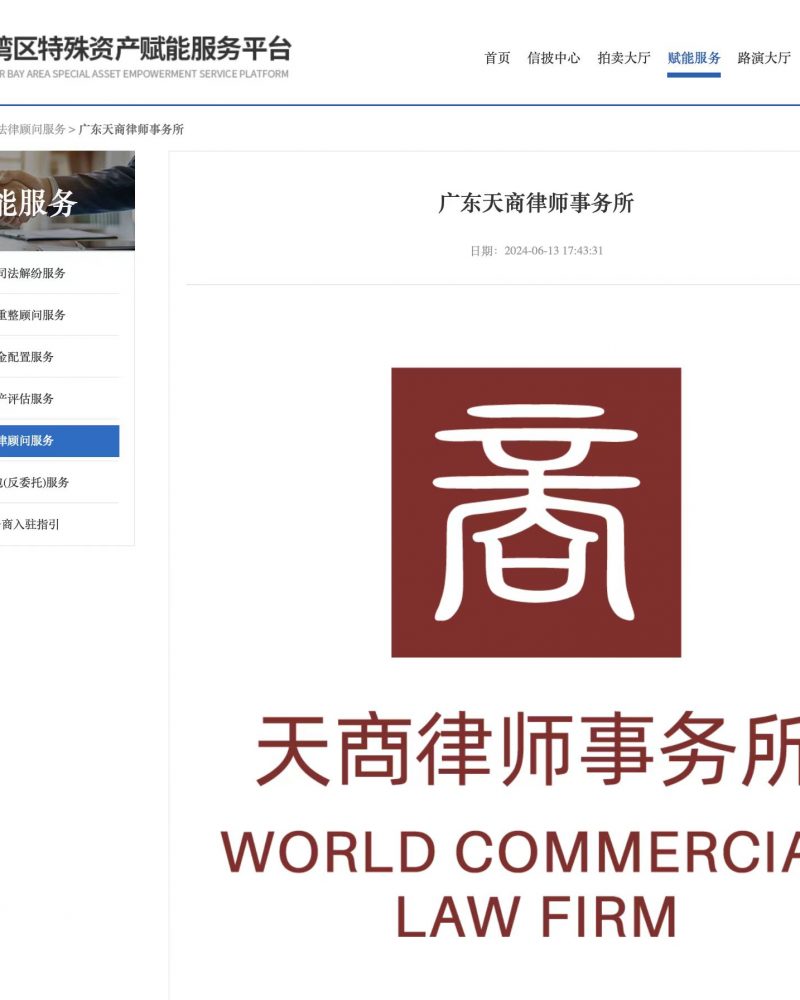Click the 广东天商律师事务所 breadcrumb text
Image resolution: width=800 pixels, height=1000 pixels.
point(131,129)
